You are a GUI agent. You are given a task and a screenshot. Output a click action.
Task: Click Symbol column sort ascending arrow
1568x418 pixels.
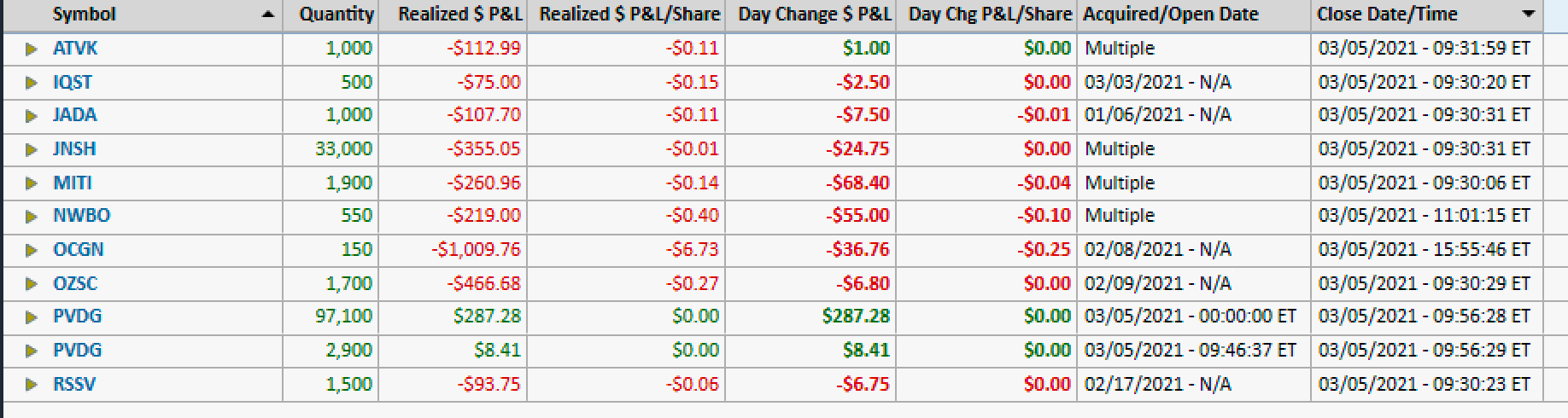coord(268,15)
